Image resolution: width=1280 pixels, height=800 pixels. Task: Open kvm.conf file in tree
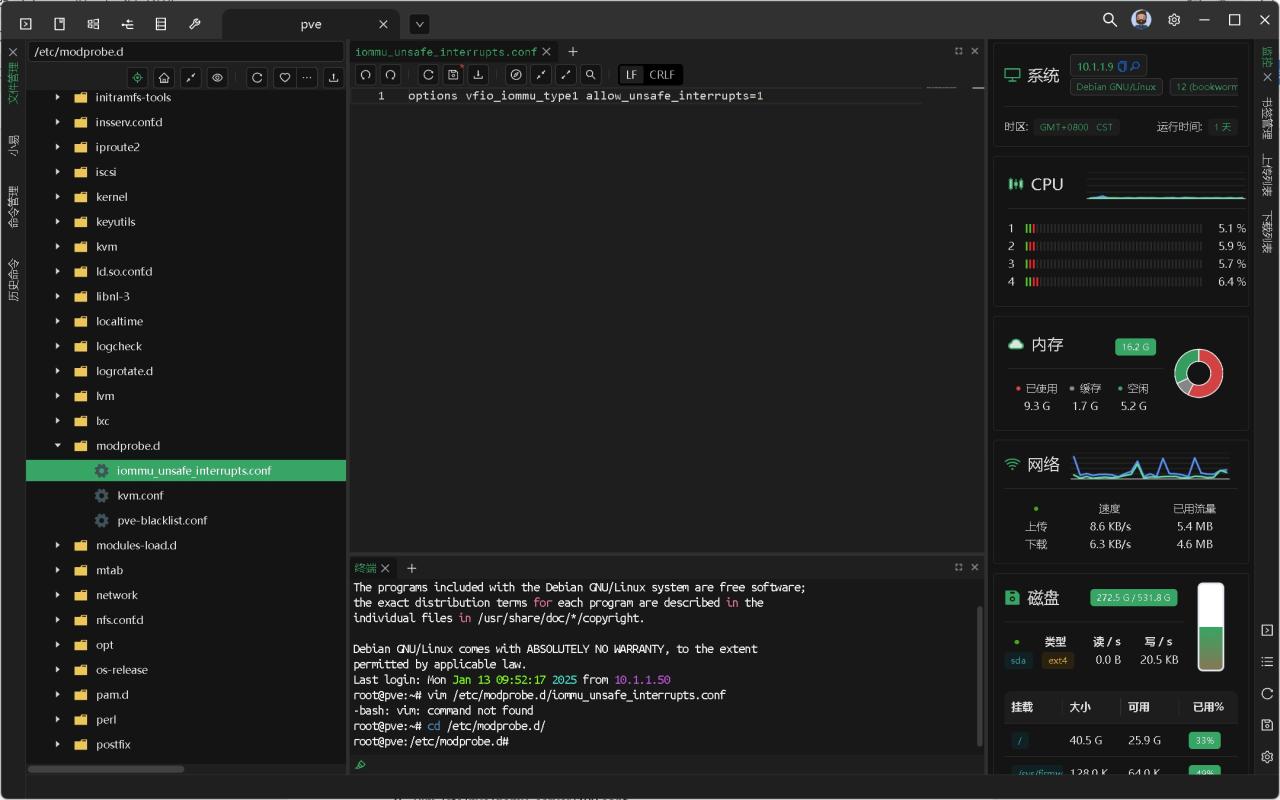coord(140,496)
